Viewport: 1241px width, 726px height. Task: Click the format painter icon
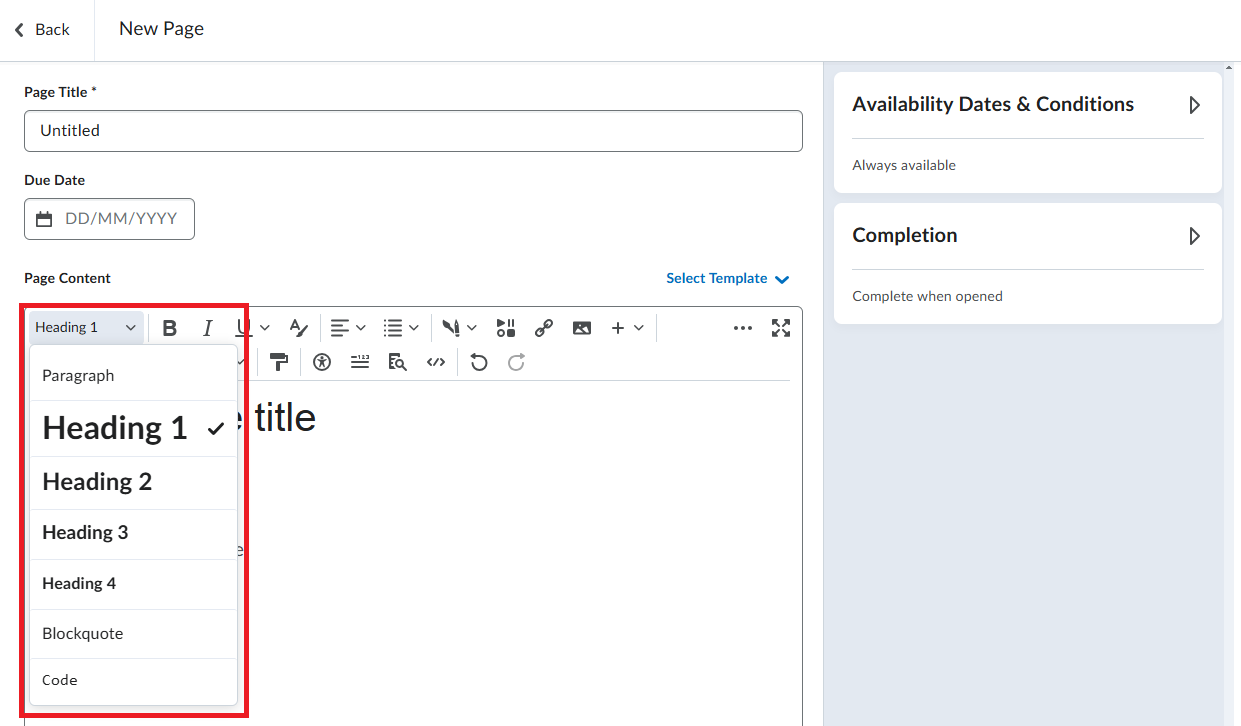tap(279, 363)
